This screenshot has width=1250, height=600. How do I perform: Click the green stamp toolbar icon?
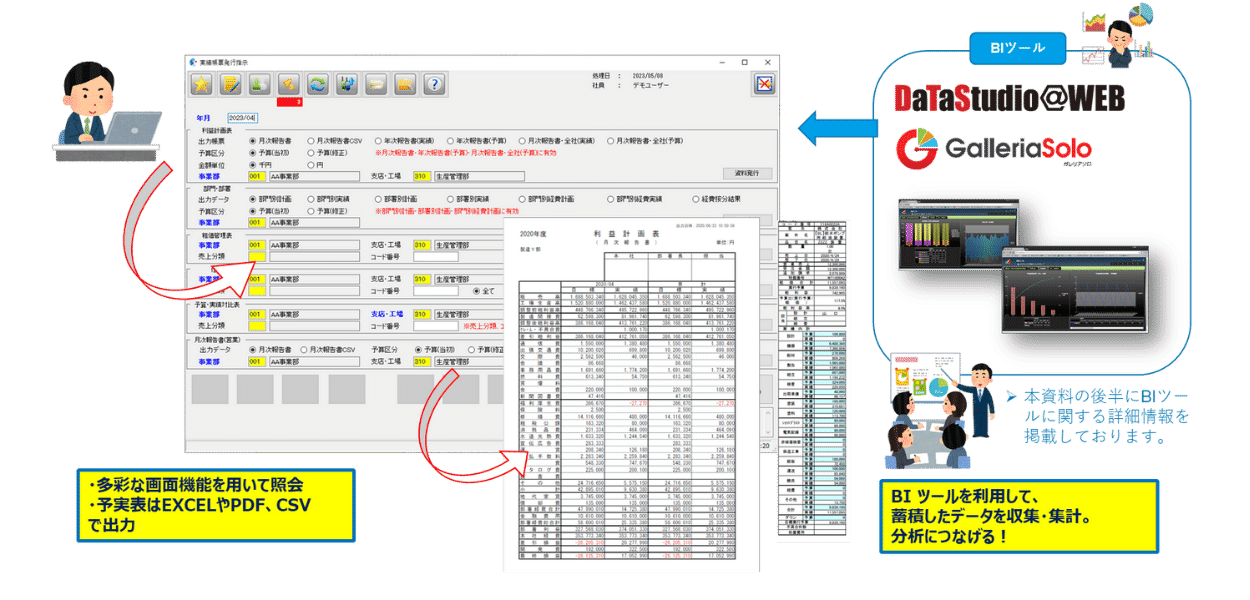(x=261, y=84)
